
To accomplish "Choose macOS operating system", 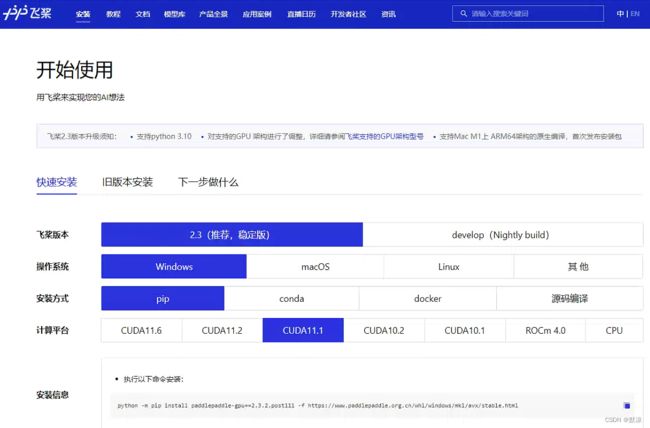I will click(x=315, y=267).
